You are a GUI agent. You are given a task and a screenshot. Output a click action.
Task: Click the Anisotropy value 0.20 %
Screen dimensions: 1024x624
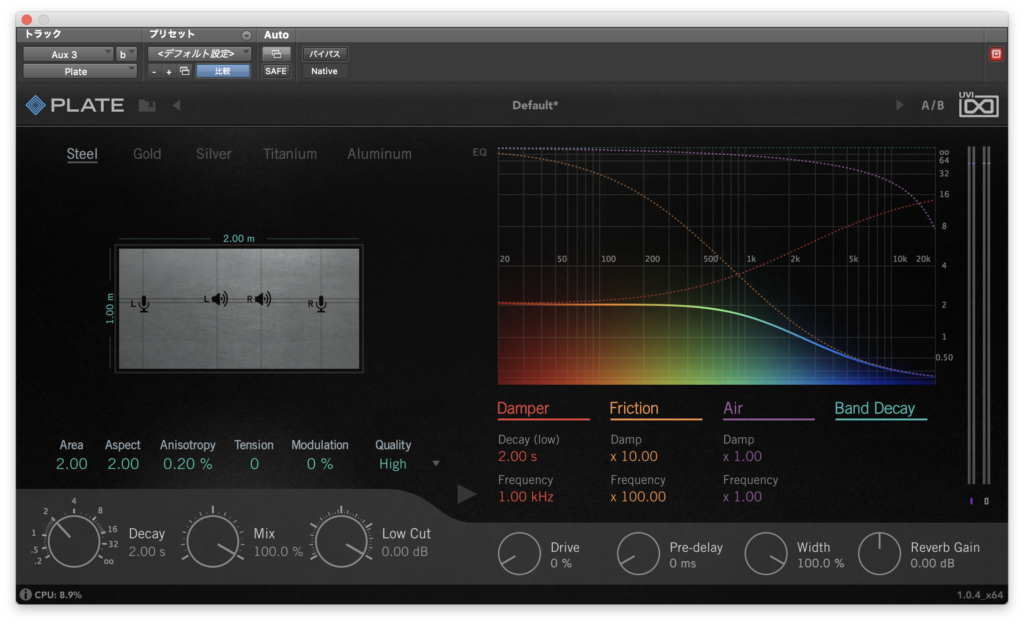pos(187,464)
